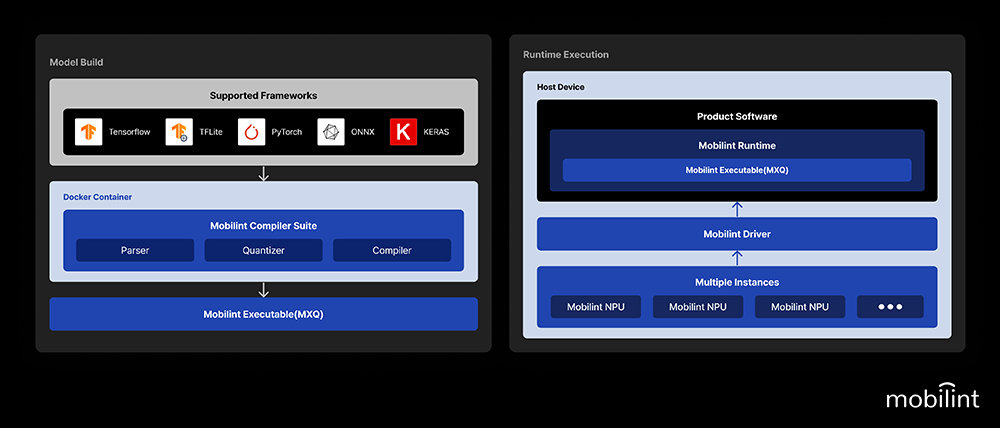Click the Tensorflow logo icon
The width and height of the screenshot is (1000, 428).
tap(89, 132)
